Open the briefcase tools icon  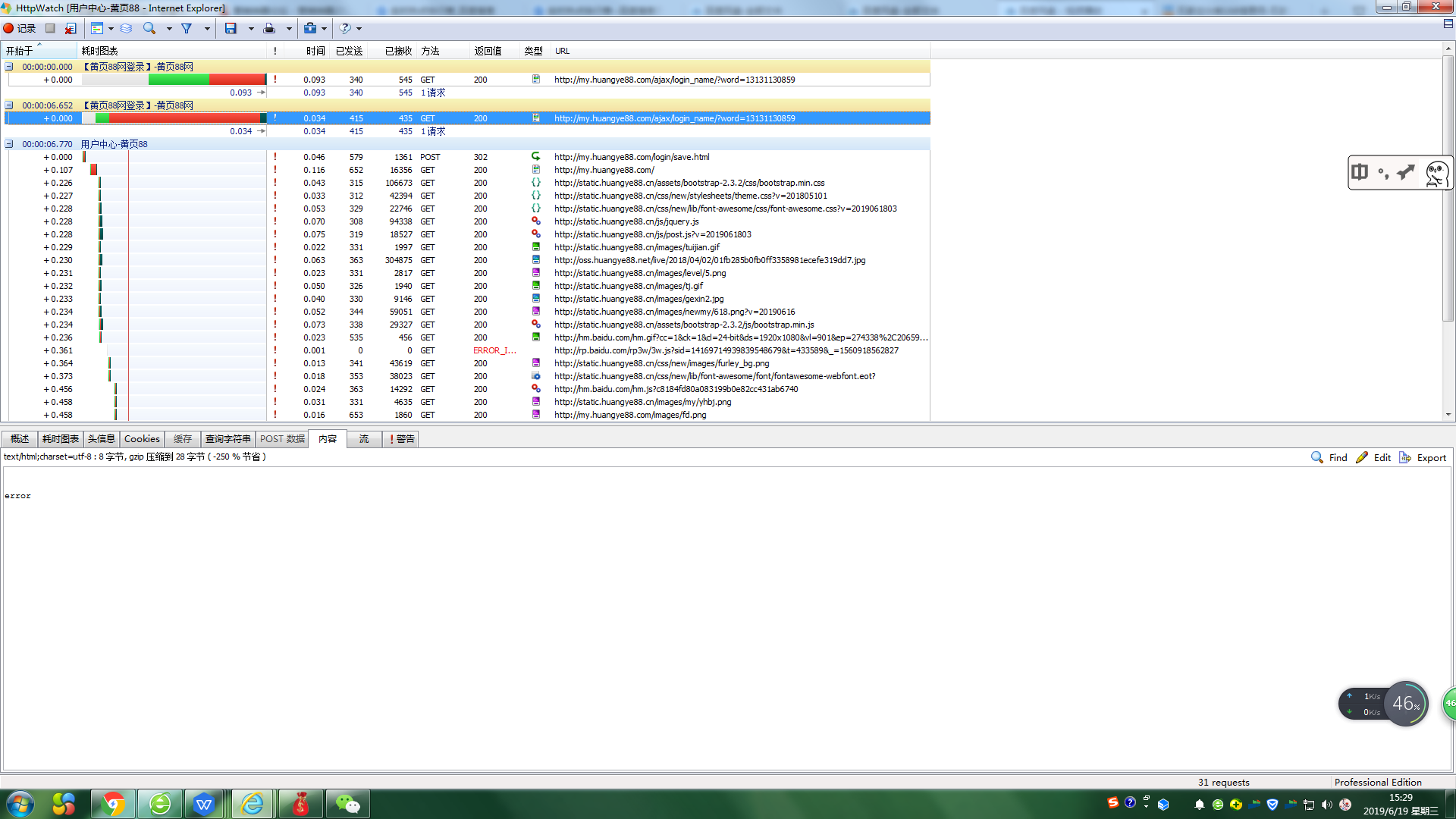pyautogui.click(x=309, y=28)
